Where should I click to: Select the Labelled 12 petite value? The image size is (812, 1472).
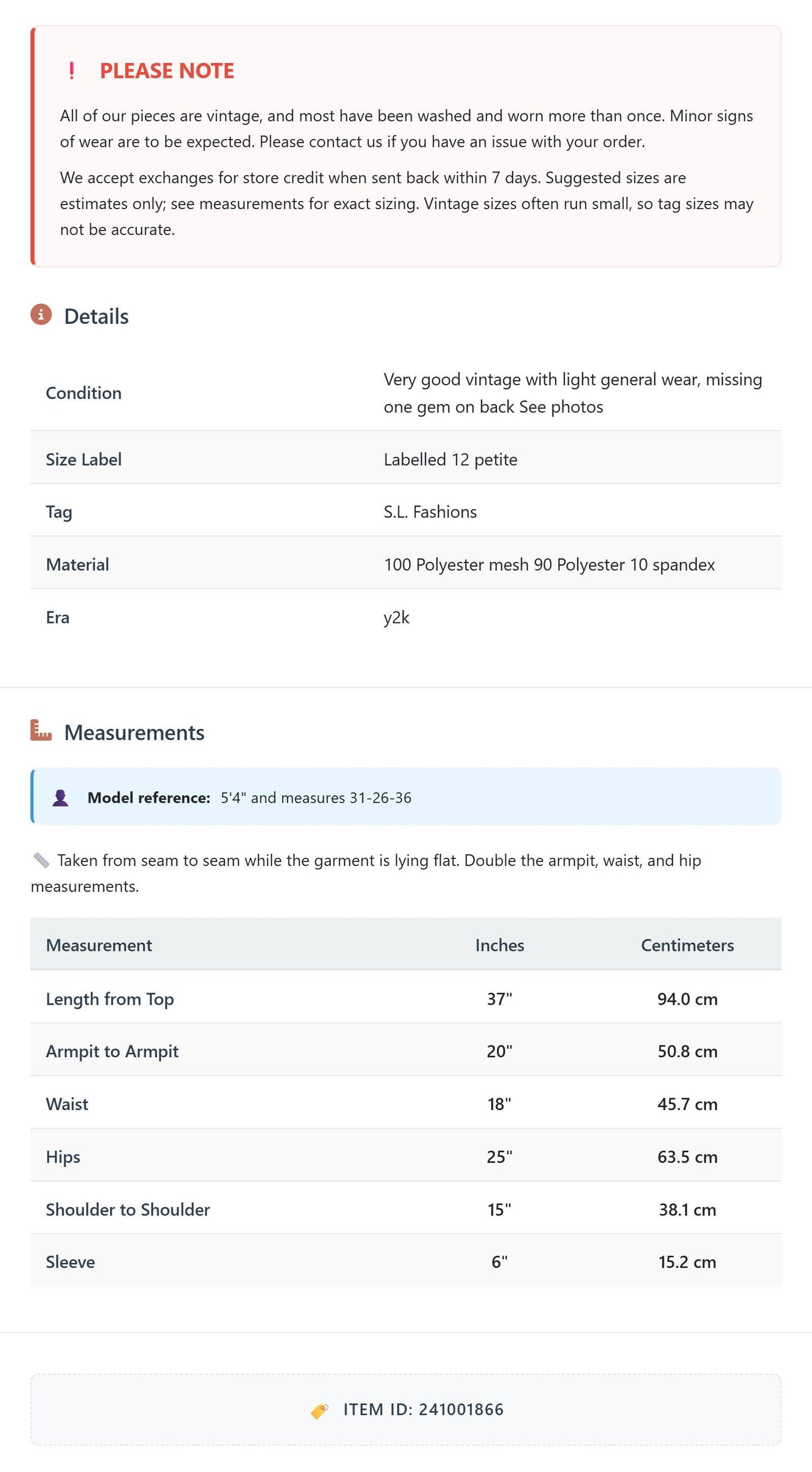tap(450, 459)
